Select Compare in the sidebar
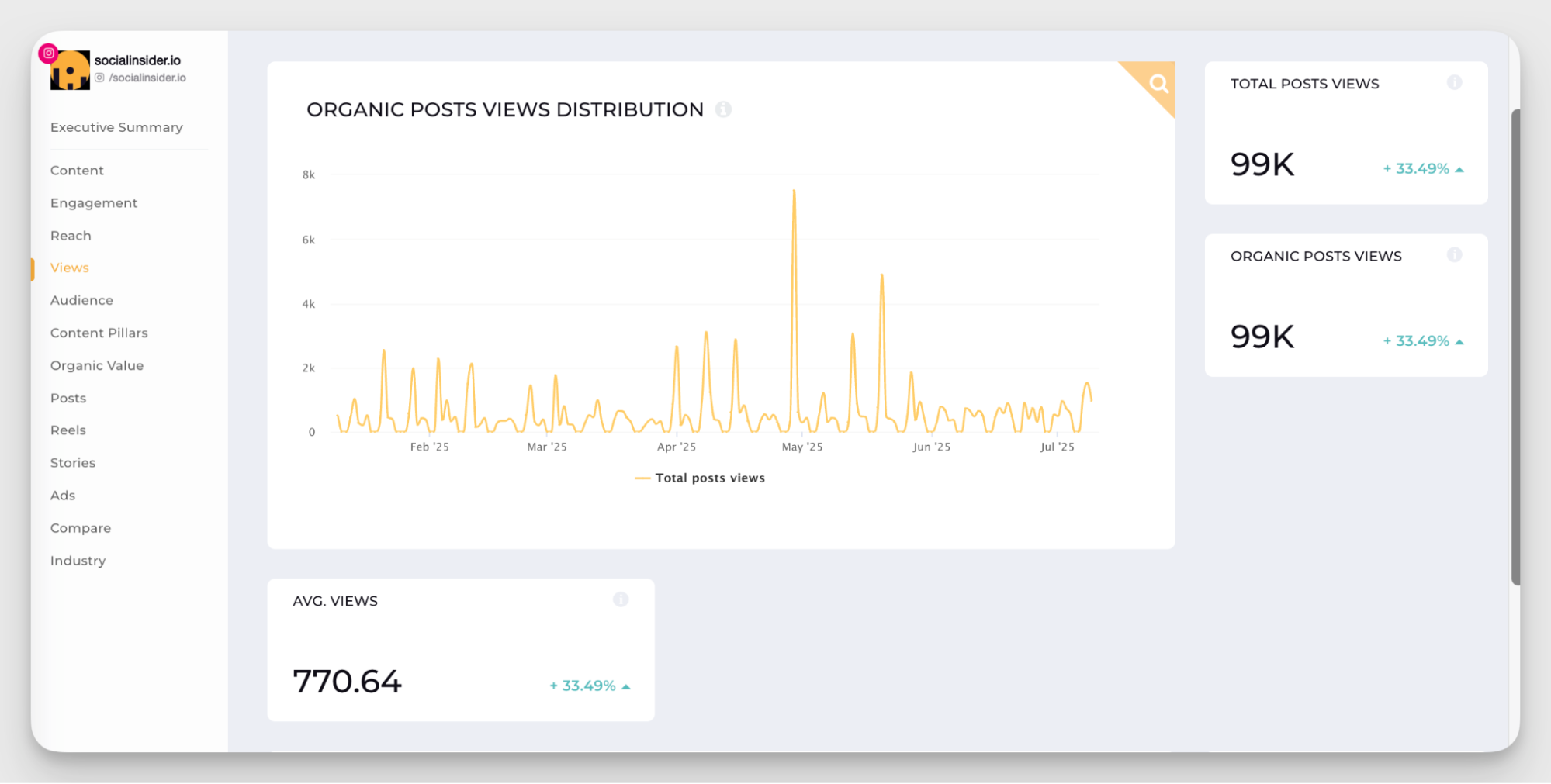This screenshot has width=1551, height=784. (x=81, y=528)
